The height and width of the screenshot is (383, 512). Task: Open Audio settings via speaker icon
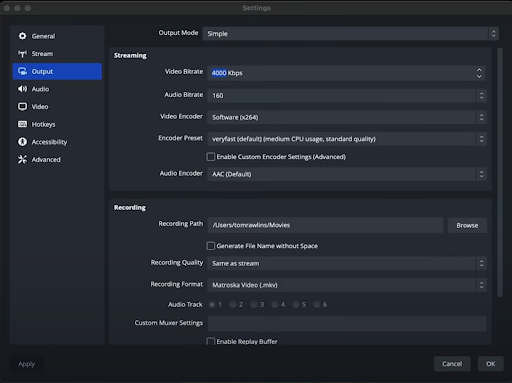coord(22,89)
